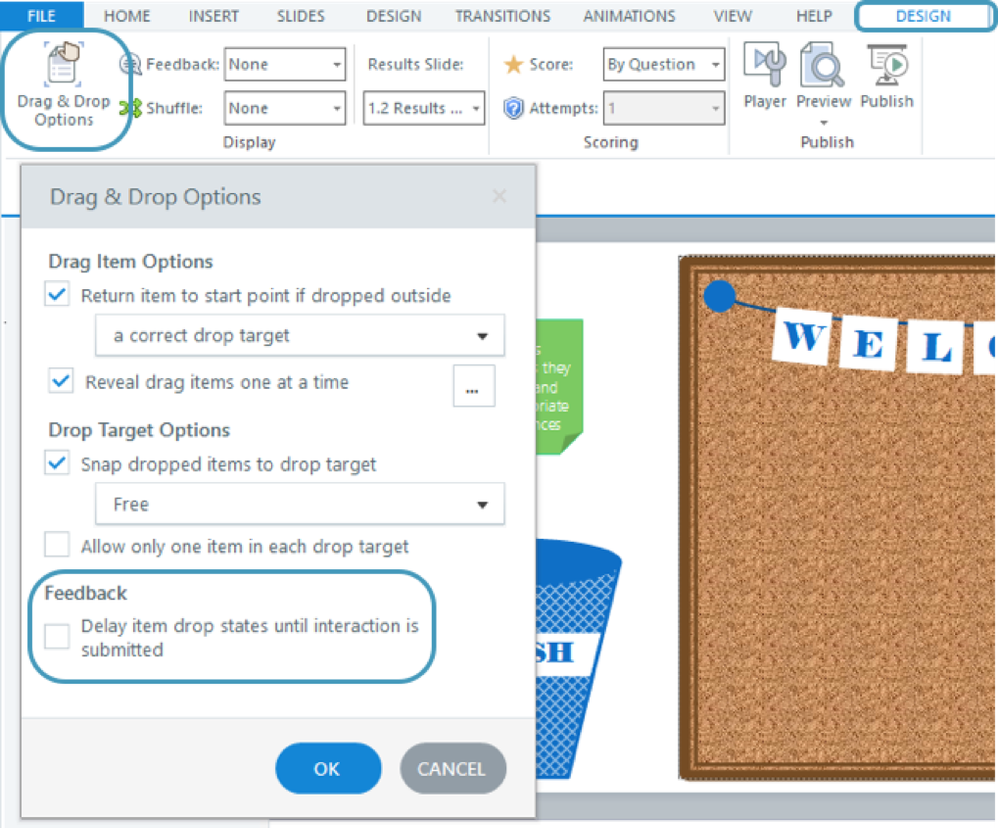Select the blue pushpin on corkboard
Viewport: 998px width, 828px height.
719,296
